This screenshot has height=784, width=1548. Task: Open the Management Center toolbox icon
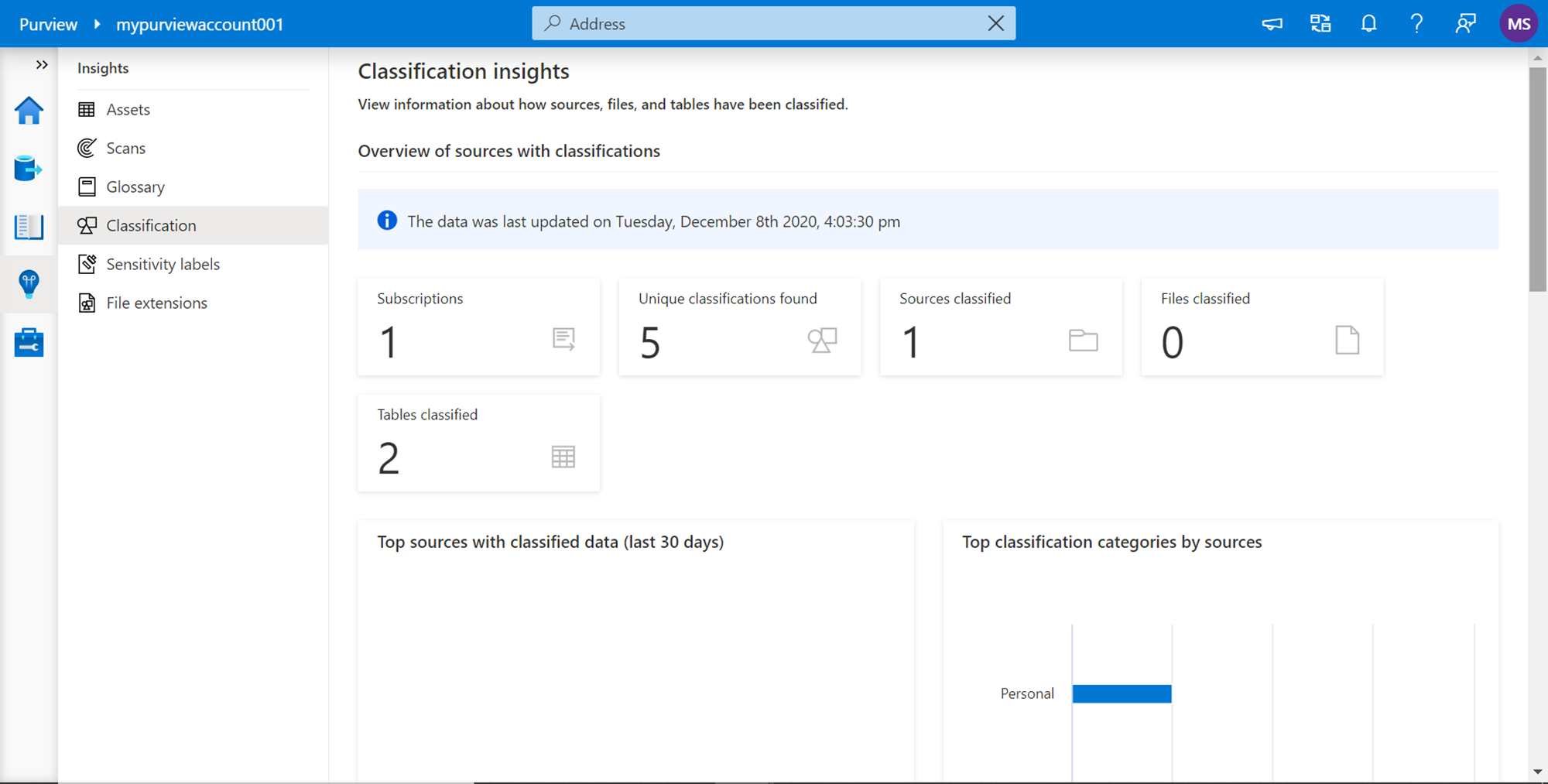[29, 342]
